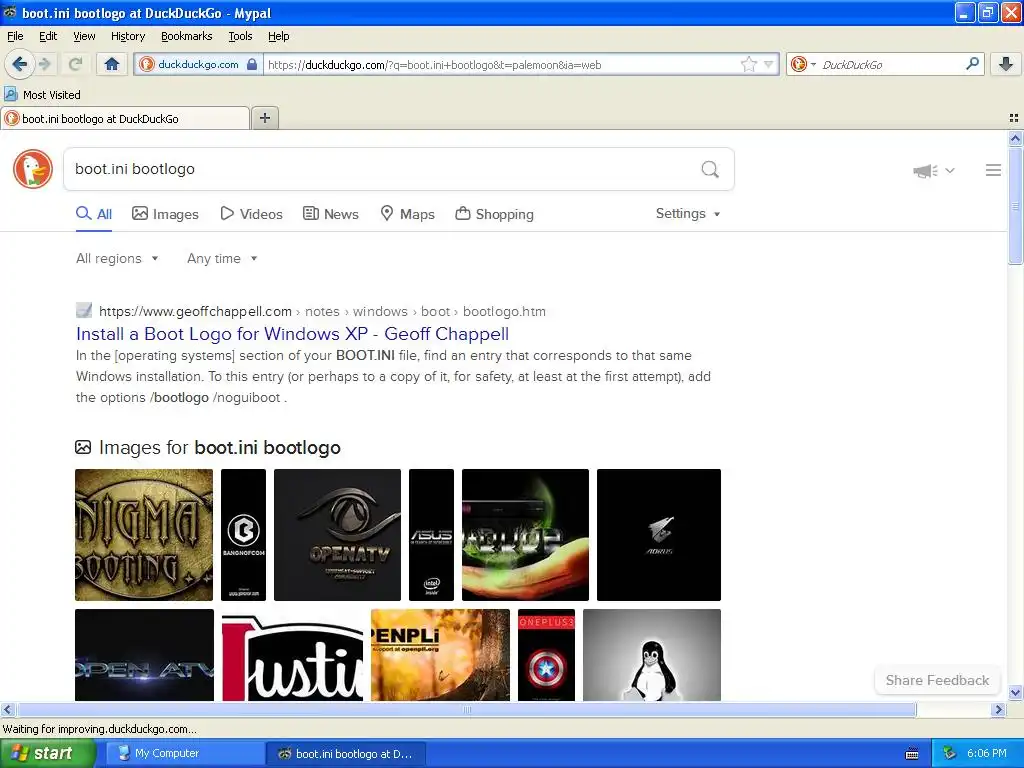This screenshot has height=768, width=1024.
Task: Click the vertical scrollbar down arrow
Action: 1015,693
